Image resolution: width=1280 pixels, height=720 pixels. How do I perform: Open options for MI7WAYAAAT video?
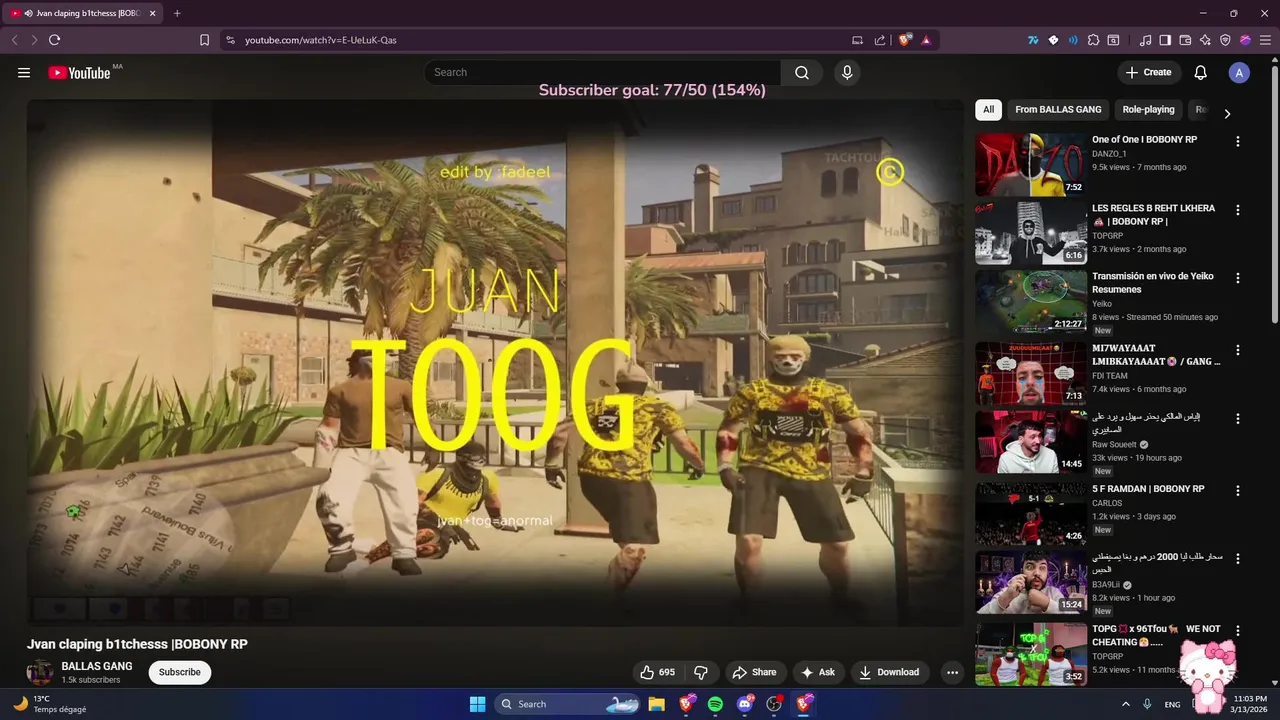(x=1237, y=350)
